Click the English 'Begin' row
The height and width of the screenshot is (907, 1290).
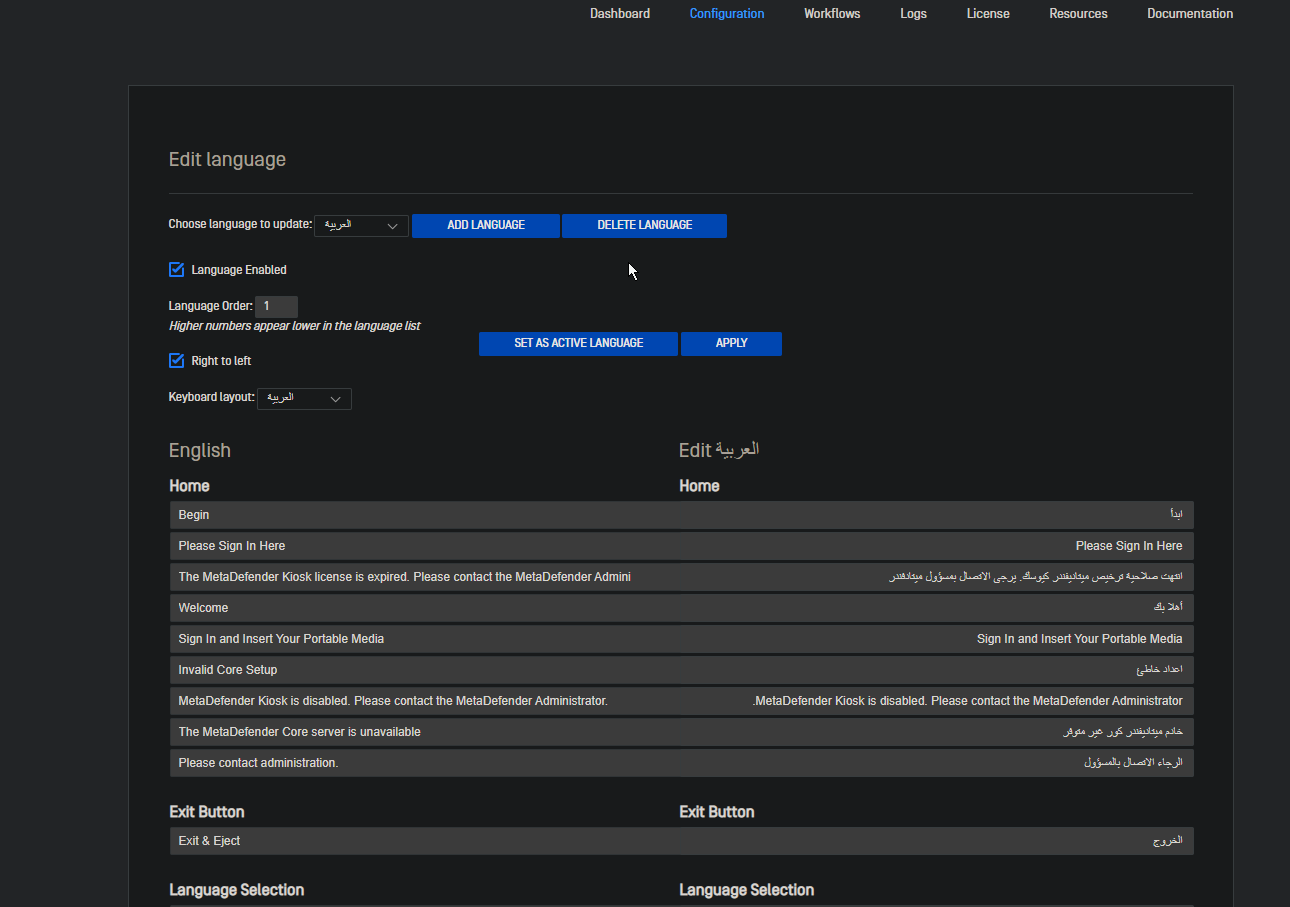pyautogui.click(x=425, y=515)
